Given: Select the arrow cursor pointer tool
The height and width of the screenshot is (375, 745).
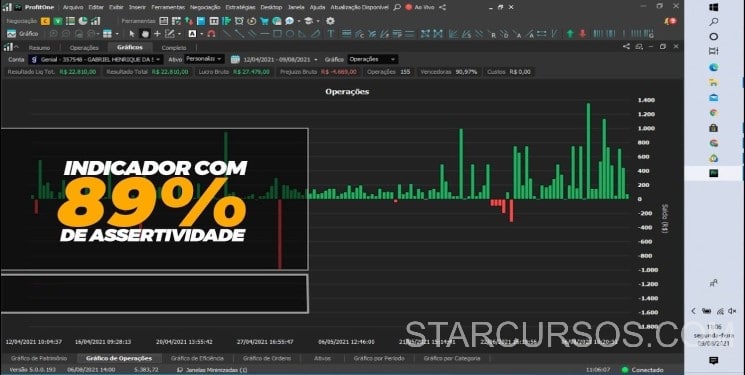Looking at the screenshot, I should [x=132, y=34].
